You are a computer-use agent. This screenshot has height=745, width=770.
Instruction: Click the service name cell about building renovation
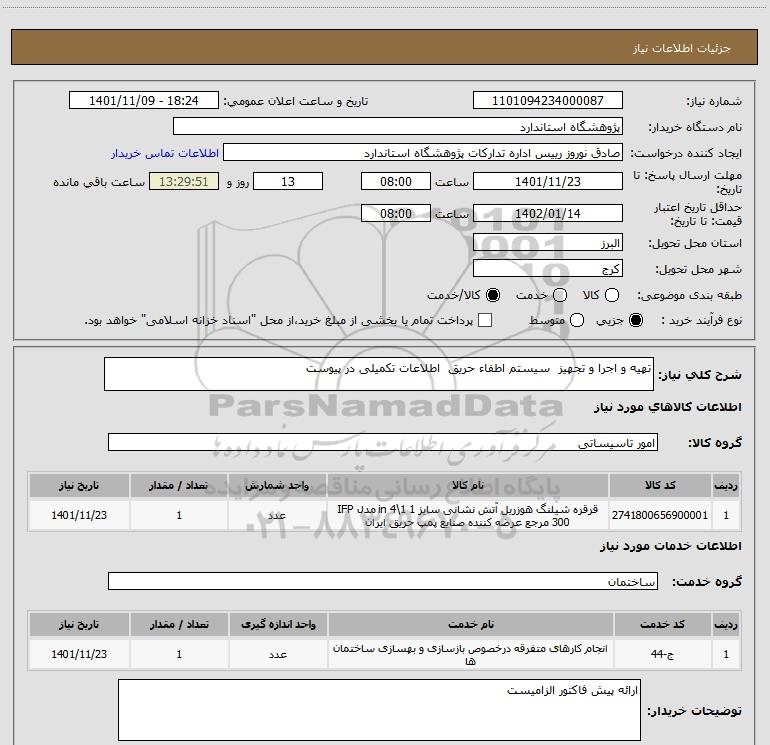(x=470, y=654)
